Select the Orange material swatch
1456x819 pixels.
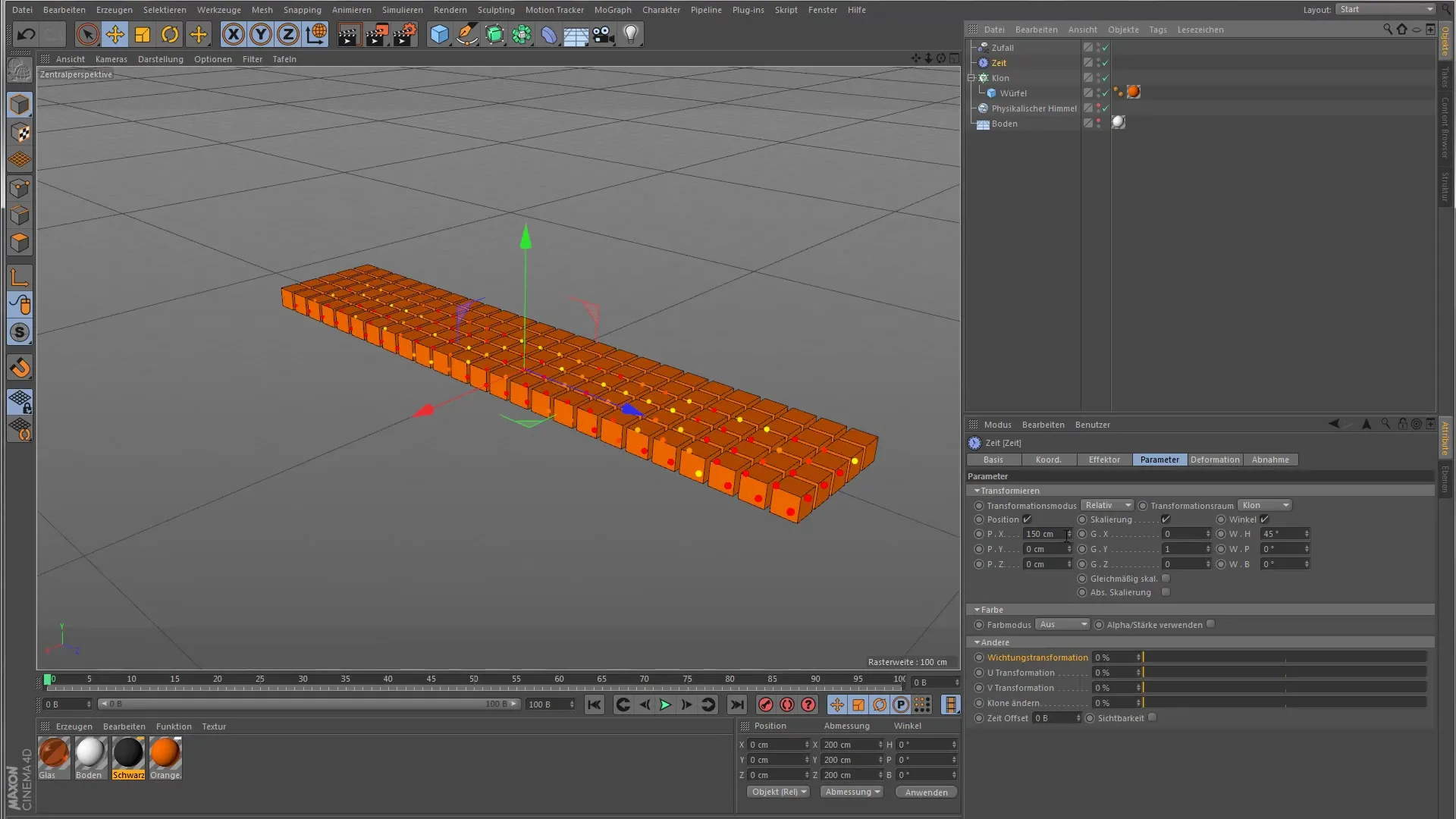165,754
